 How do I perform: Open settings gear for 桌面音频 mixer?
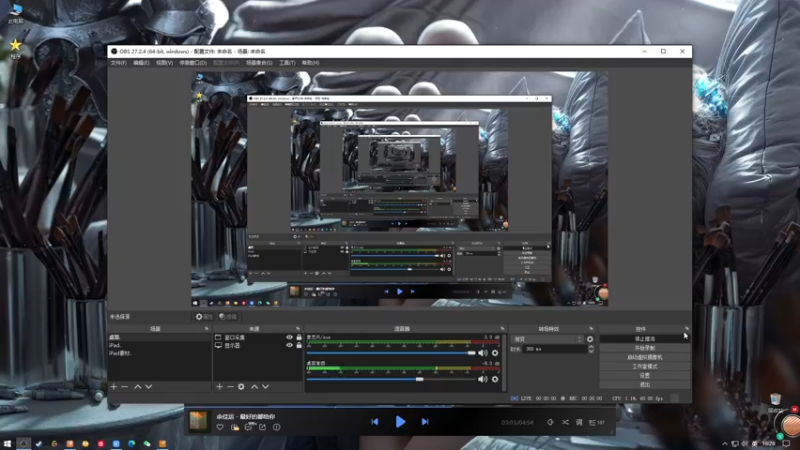[x=495, y=379]
